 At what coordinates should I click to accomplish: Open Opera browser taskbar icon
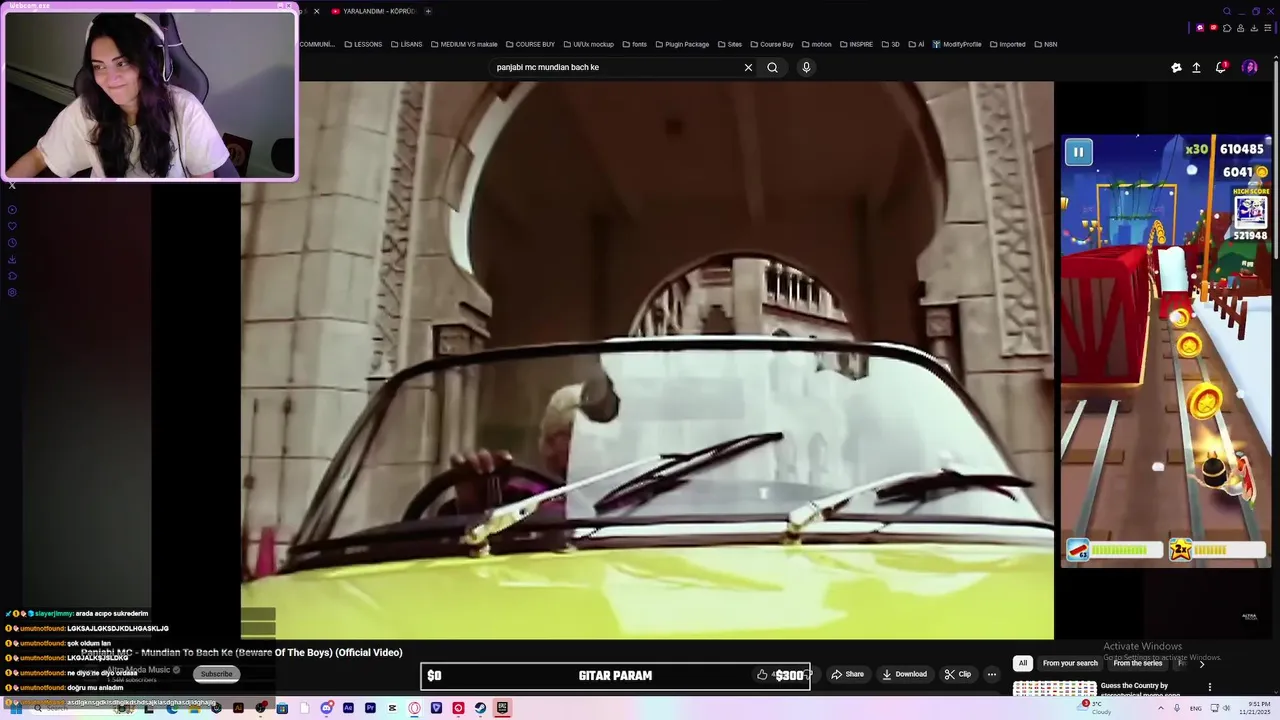point(414,708)
